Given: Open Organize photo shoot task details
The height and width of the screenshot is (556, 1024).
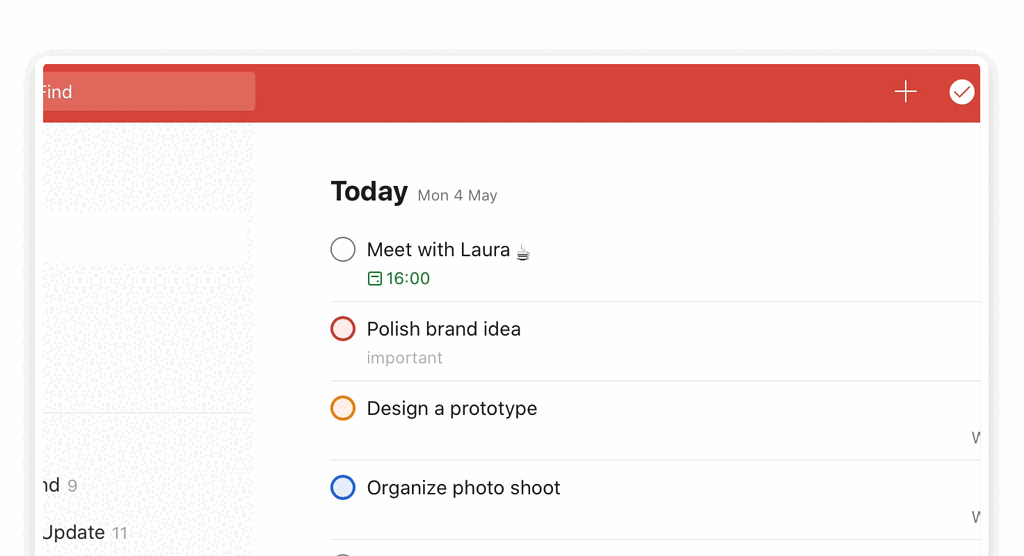Looking at the screenshot, I should click(x=464, y=488).
